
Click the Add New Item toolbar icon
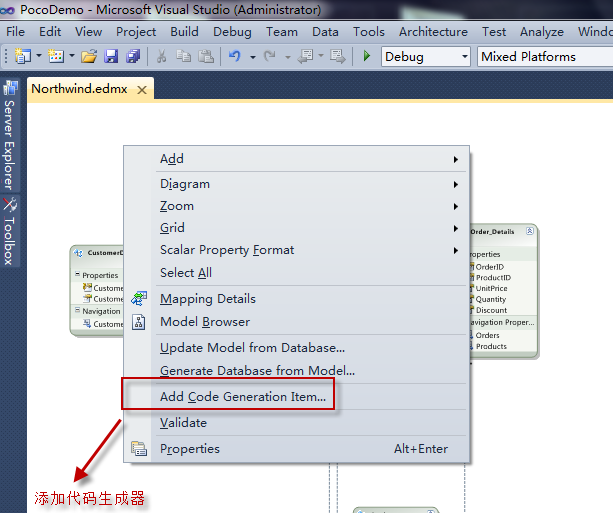click(56, 57)
